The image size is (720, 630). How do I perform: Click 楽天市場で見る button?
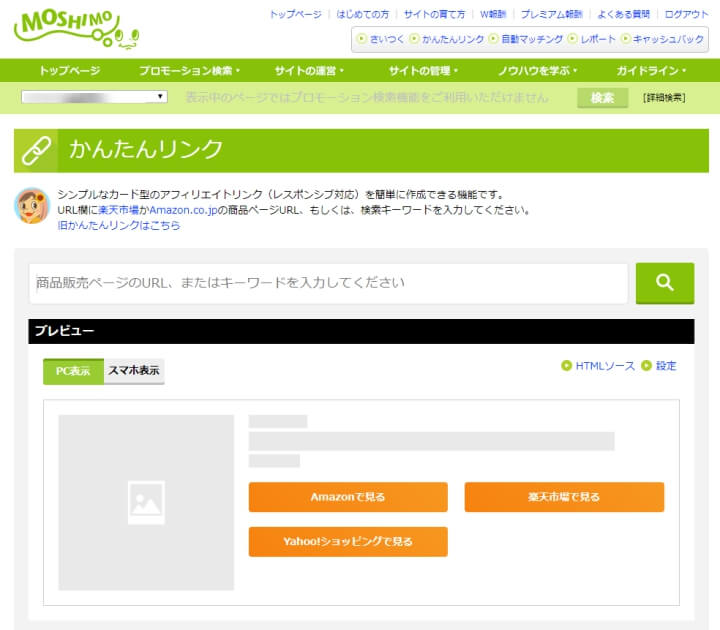564,497
